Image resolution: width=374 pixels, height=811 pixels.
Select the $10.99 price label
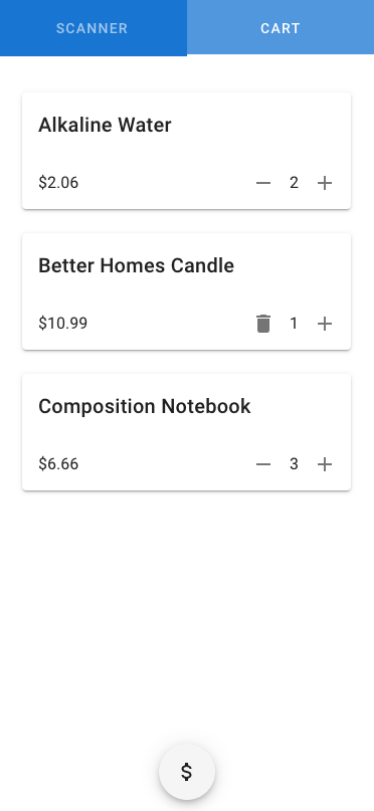[63, 324]
